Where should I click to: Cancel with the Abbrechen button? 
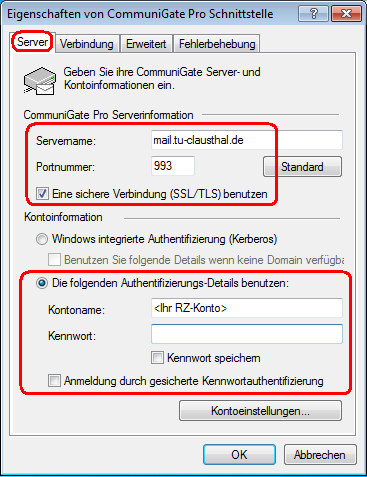(x=320, y=454)
